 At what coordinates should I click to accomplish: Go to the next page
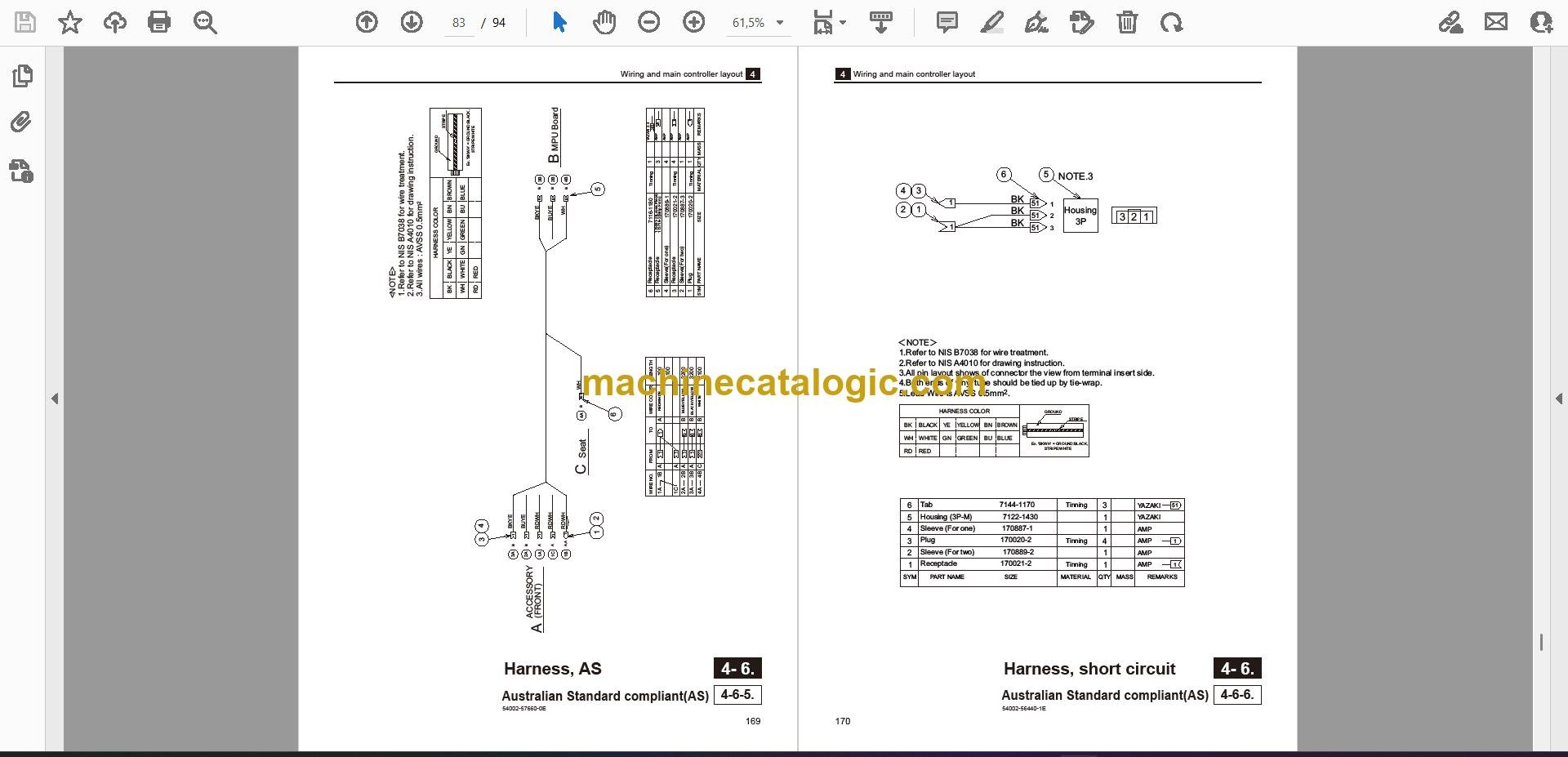point(412,22)
